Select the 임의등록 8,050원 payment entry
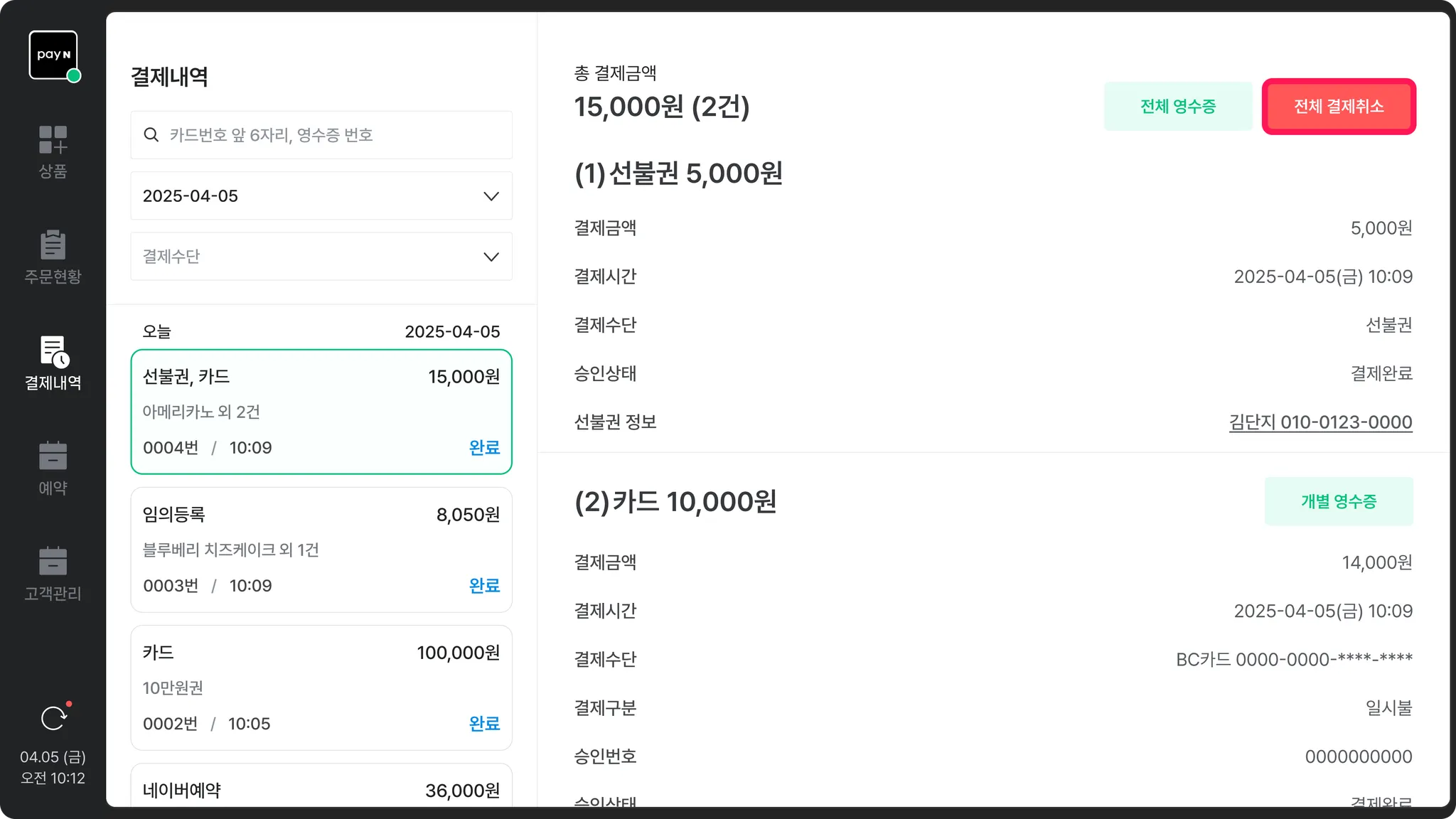 tap(321, 550)
